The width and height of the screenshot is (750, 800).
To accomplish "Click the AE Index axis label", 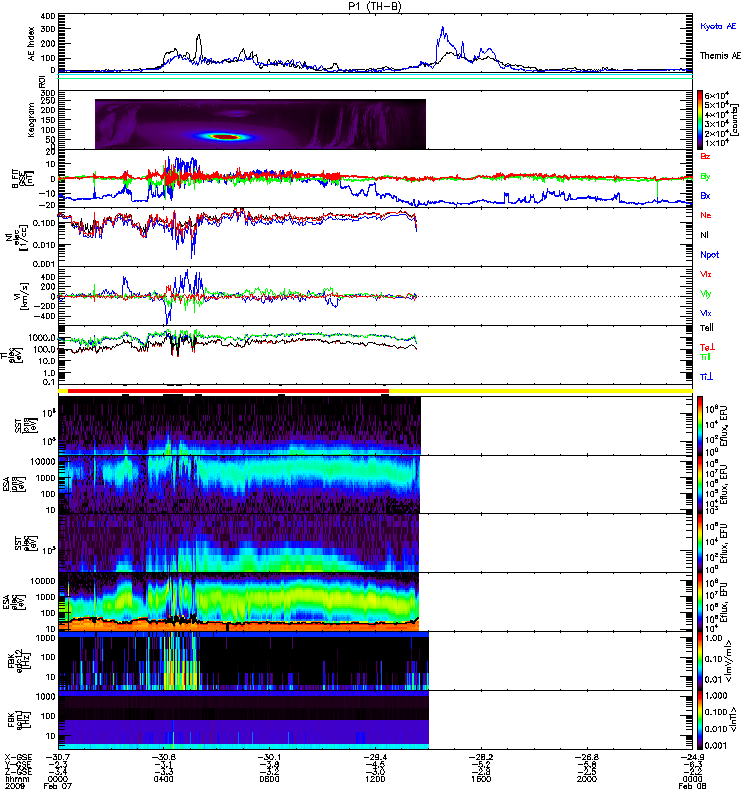I will pyautogui.click(x=32, y=44).
